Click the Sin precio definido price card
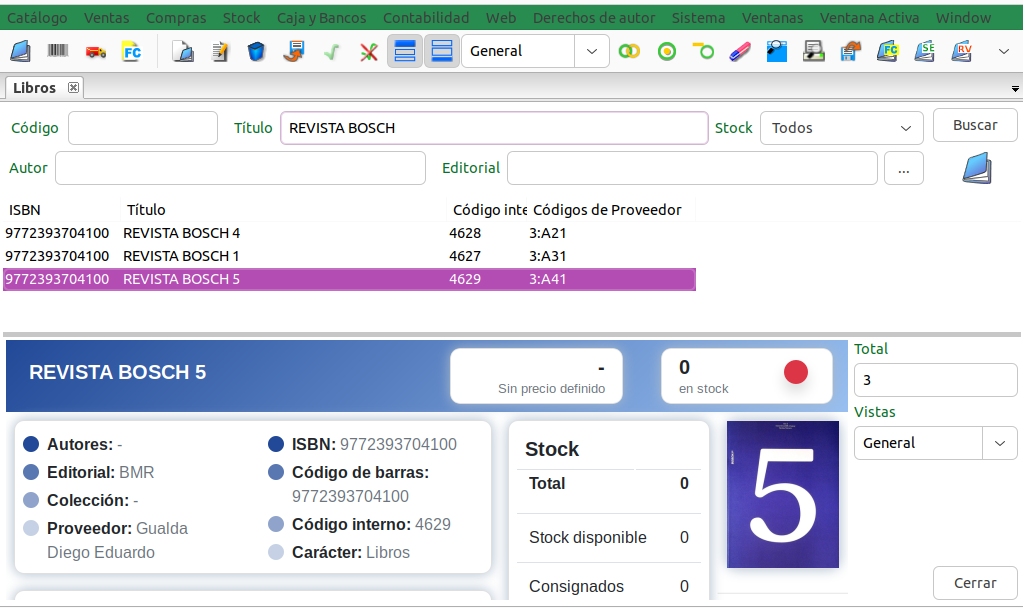This screenshot has height=608, width=1023. [x=536, y=376]
